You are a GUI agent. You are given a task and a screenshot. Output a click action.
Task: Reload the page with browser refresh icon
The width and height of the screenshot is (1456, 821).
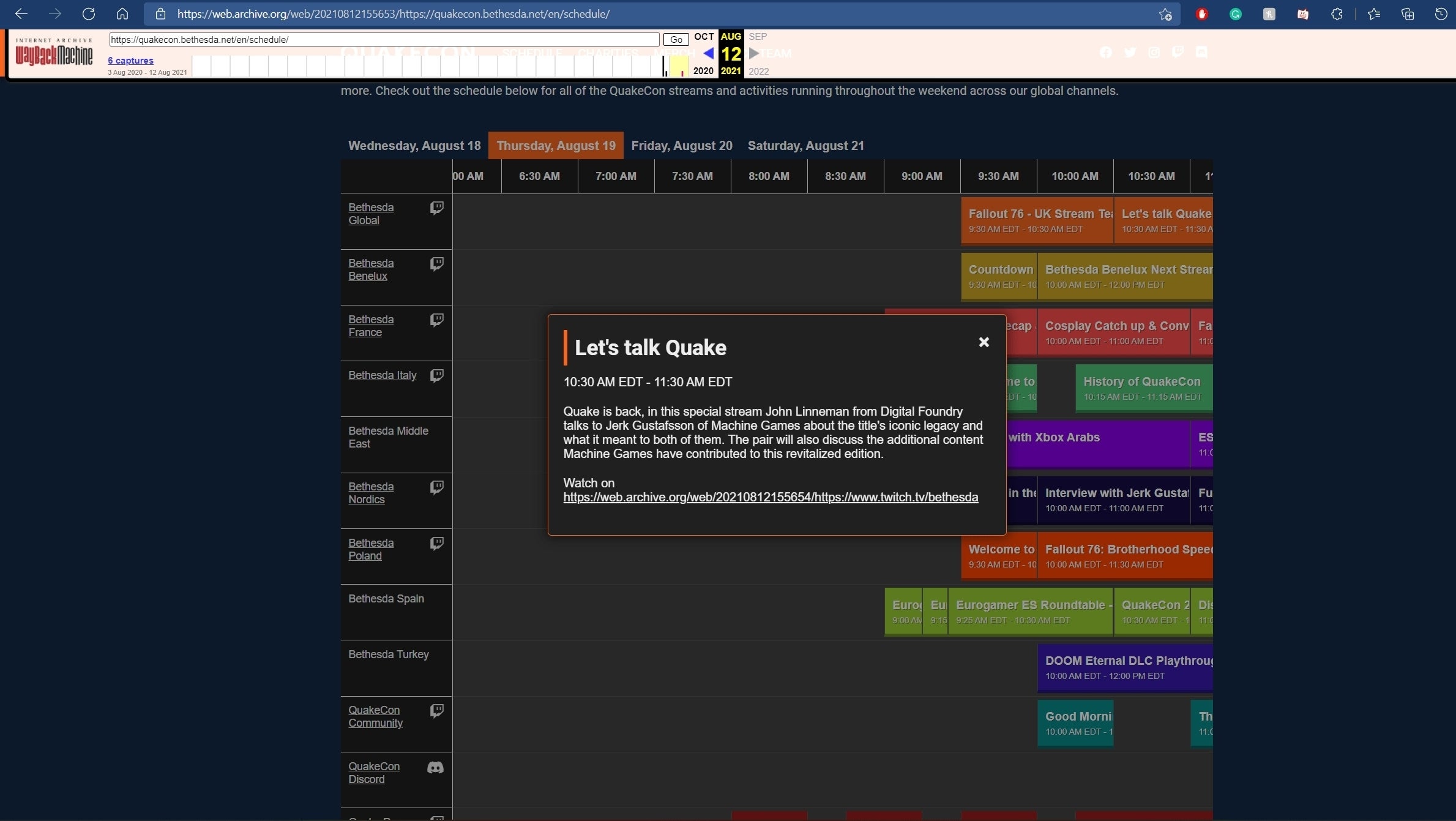(x=89, y=13)
